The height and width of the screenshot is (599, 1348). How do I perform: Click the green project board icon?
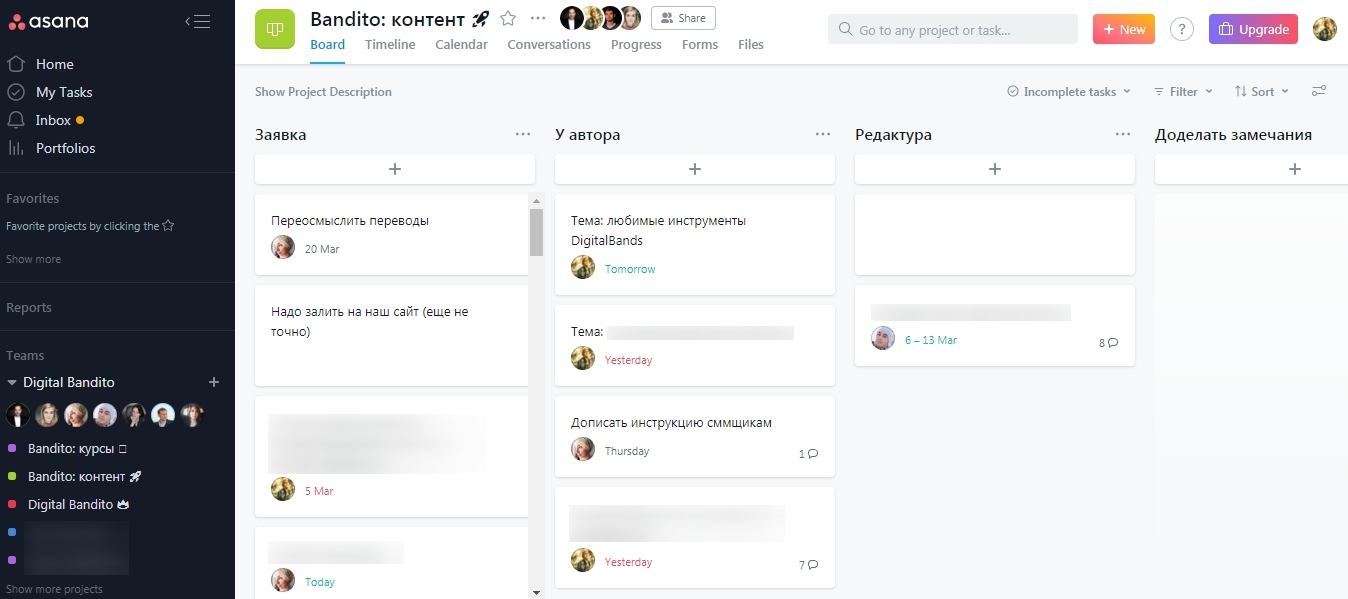(275, 29)
